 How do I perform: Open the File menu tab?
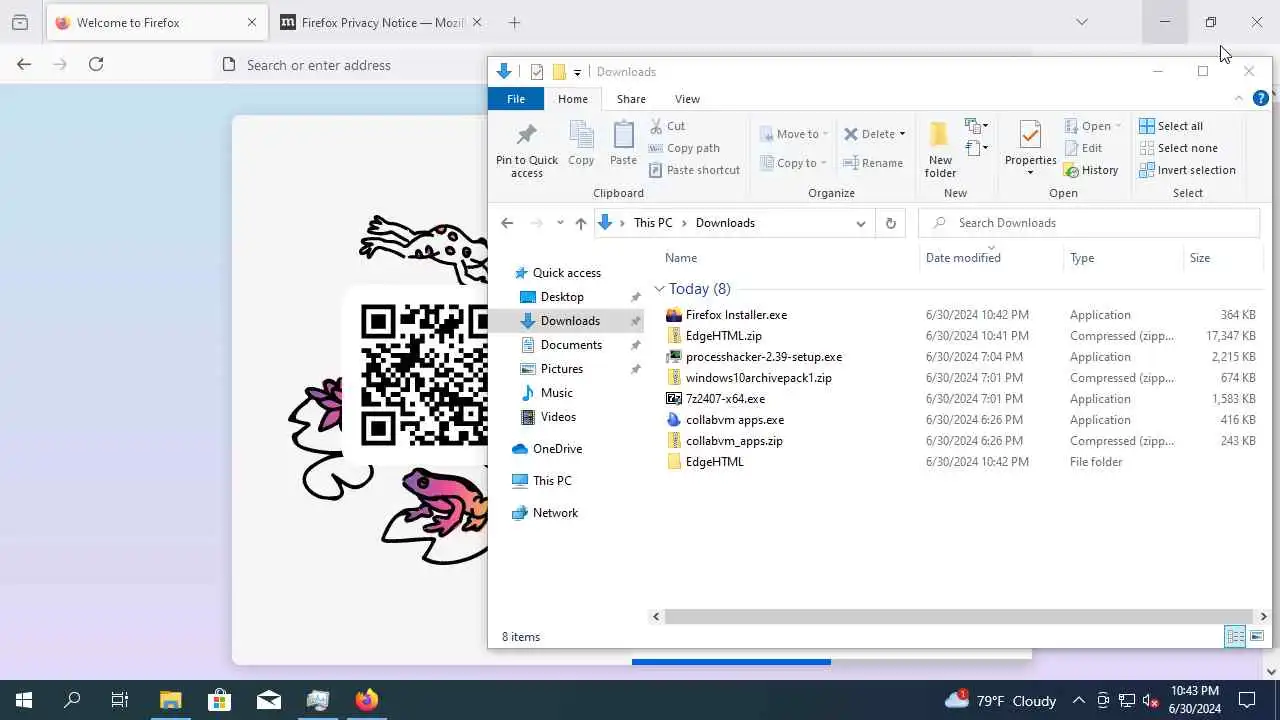pyautogui.click(x=516, y=99)
